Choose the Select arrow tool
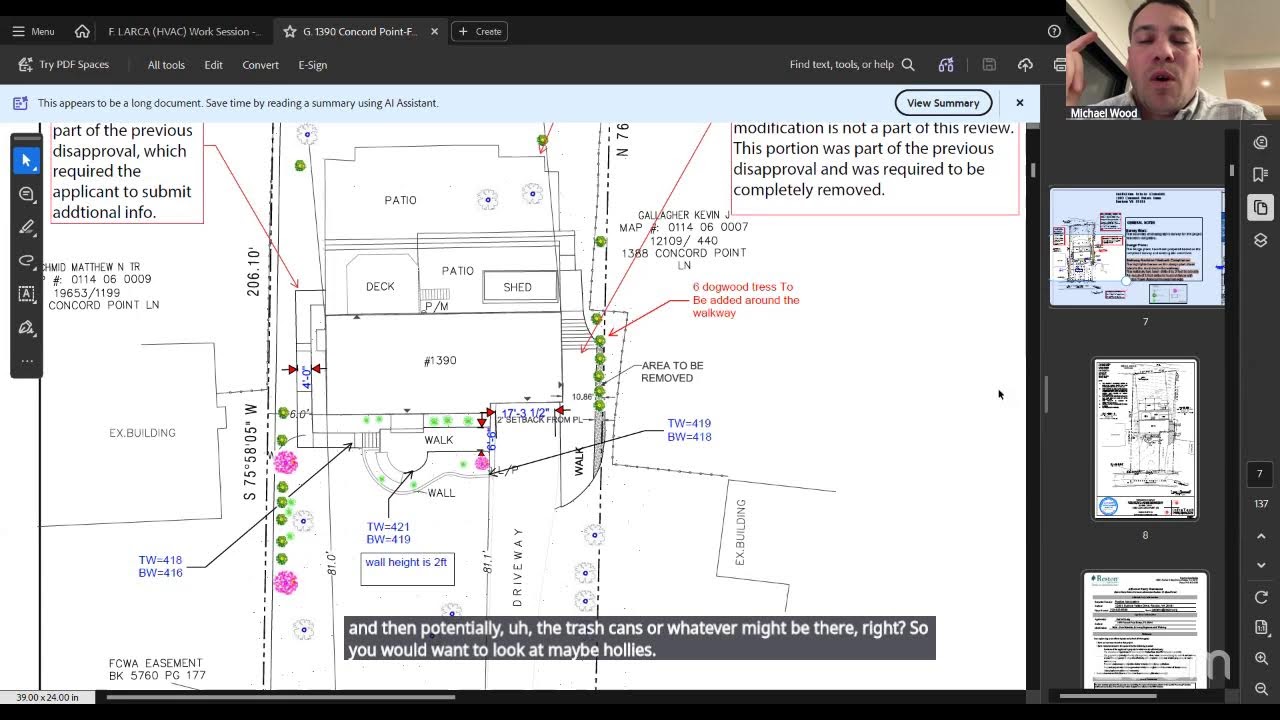 click(27, 160)
